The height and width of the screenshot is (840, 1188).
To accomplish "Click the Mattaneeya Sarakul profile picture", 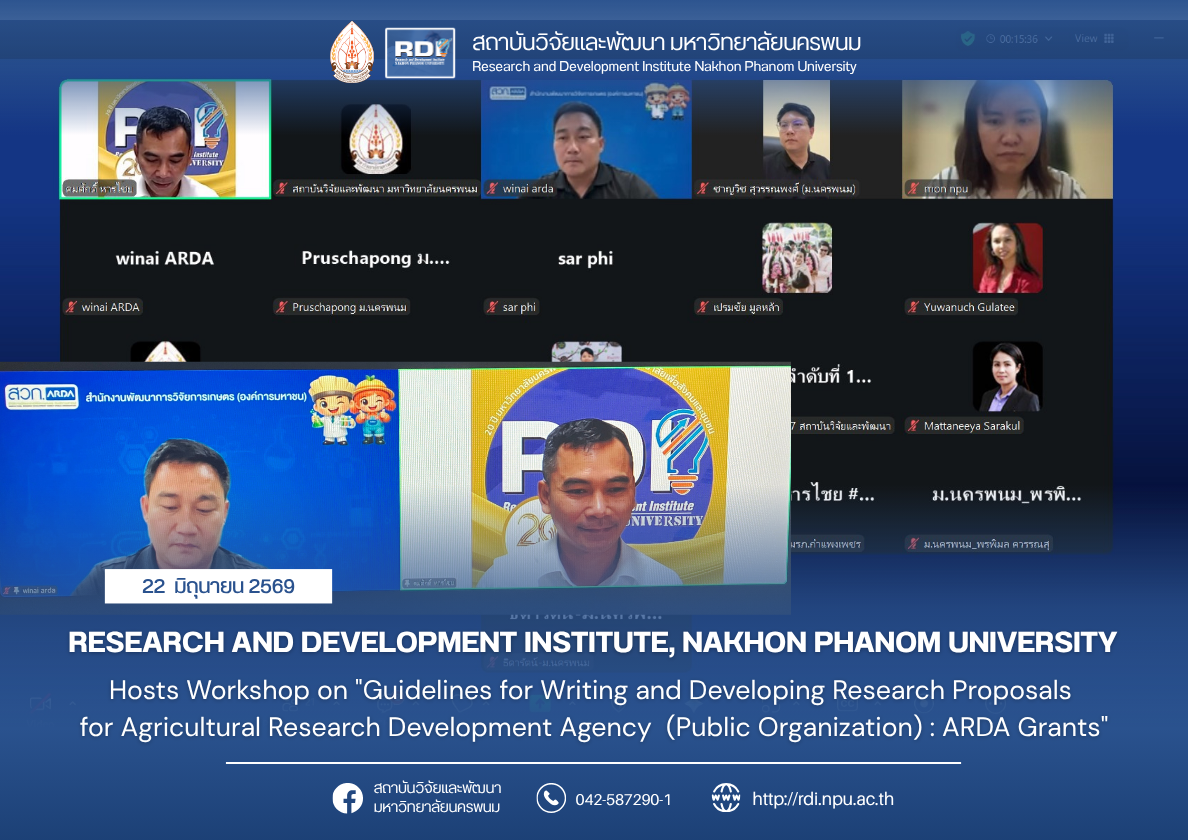I will pyautogui.click(x=1008, y=376).
